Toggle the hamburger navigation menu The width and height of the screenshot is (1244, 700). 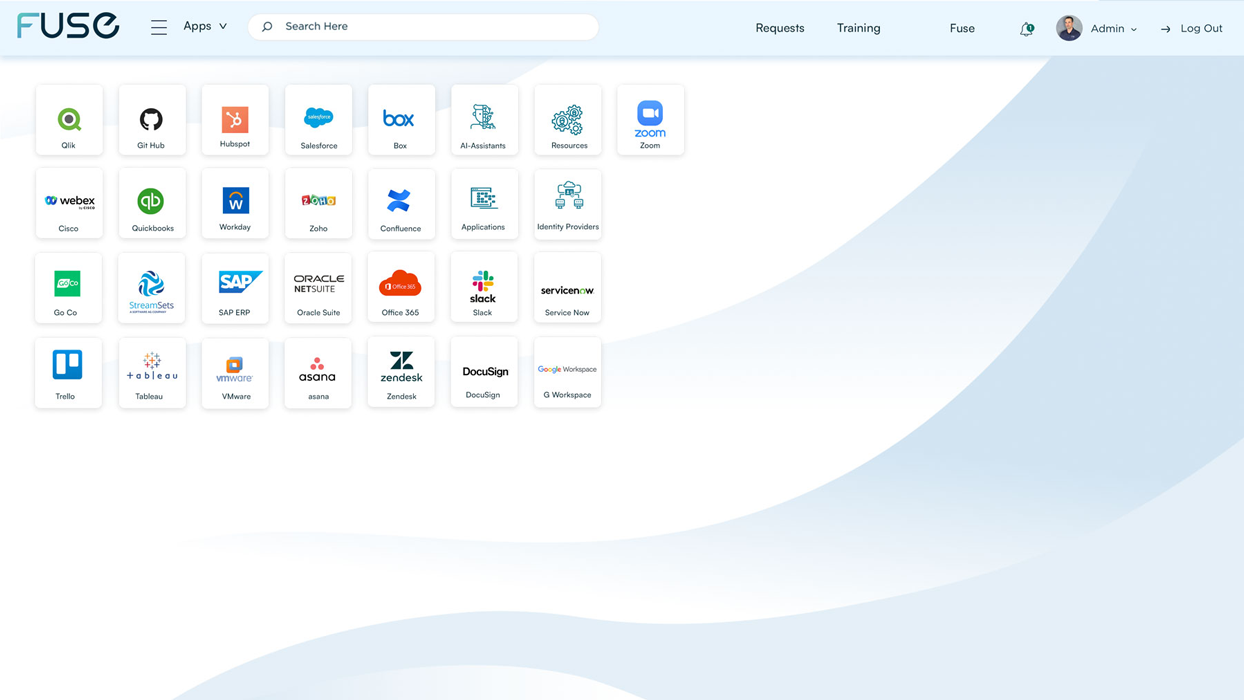(x=159, y=27)
